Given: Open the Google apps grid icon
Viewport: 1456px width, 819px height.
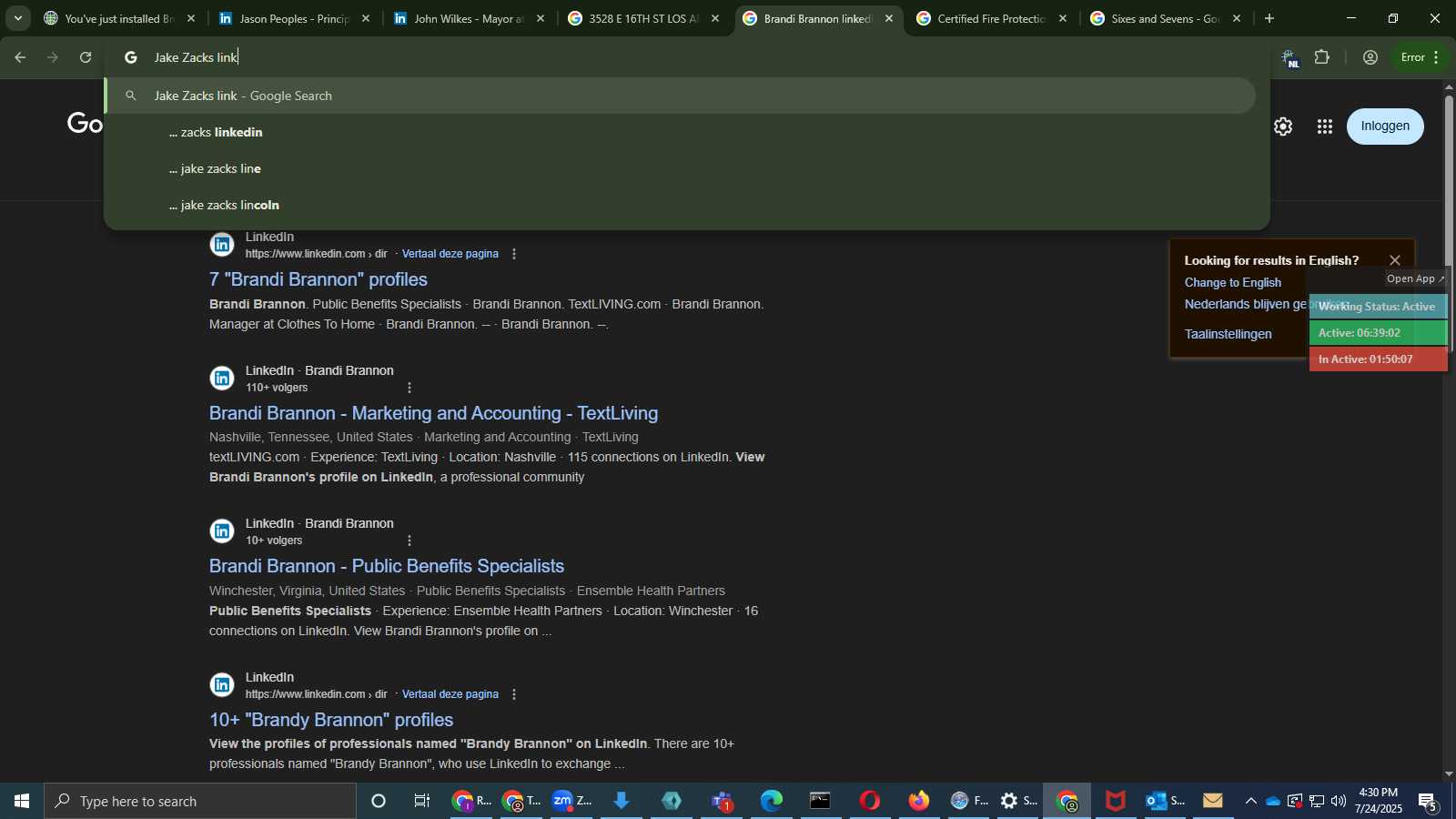Looking at the screenshot, I should [1325, 126].
